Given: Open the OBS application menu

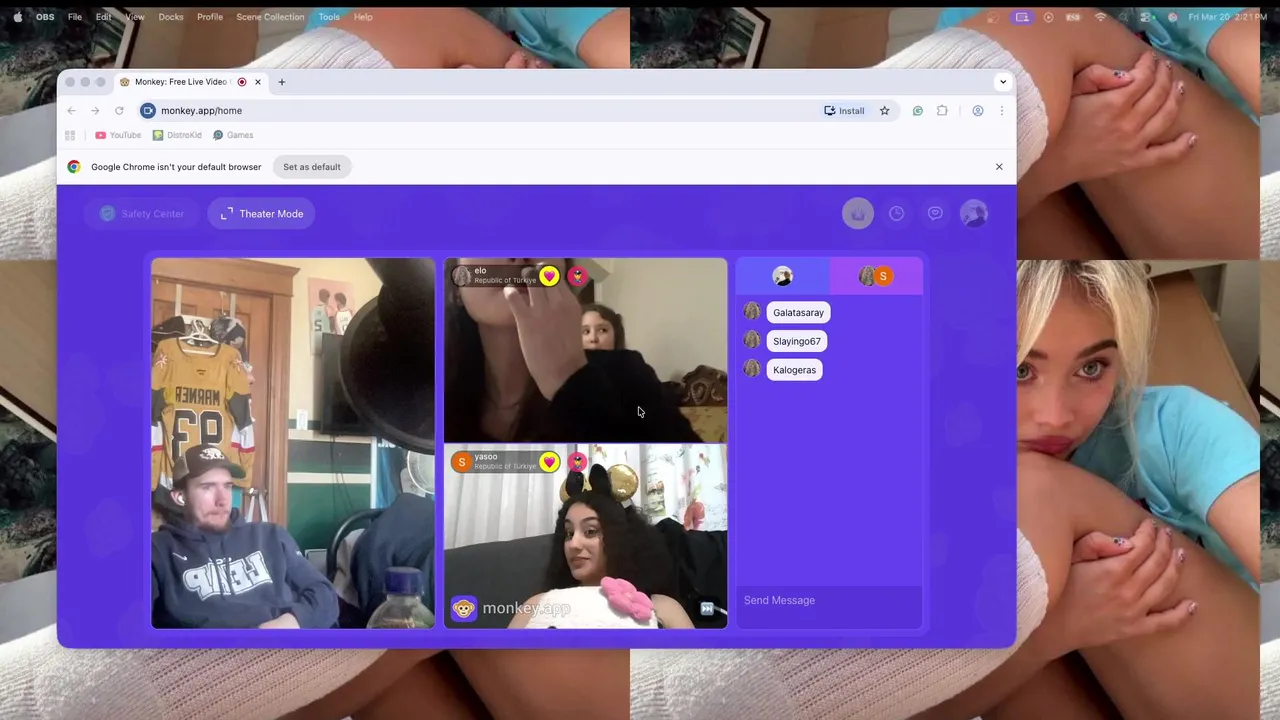Looking at the screenshot, I should [45, 17].
